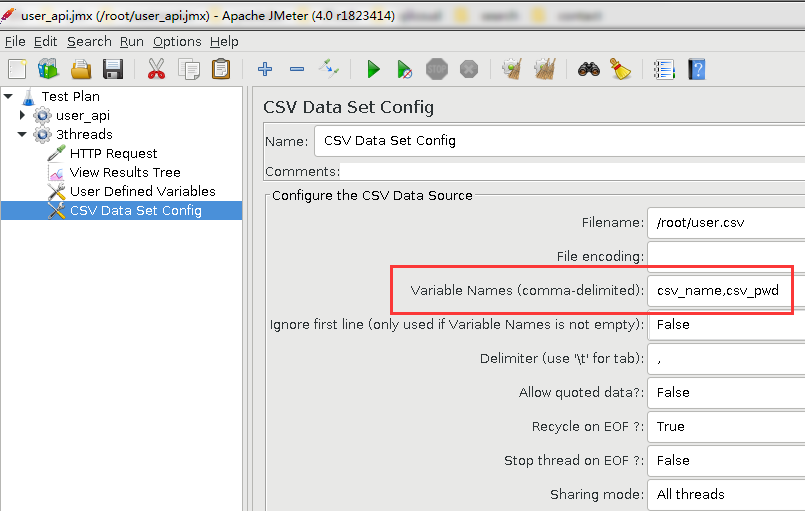Collapse the Test Plan tree node
Viewport: 805px width, 511px height.
(8, 96)
